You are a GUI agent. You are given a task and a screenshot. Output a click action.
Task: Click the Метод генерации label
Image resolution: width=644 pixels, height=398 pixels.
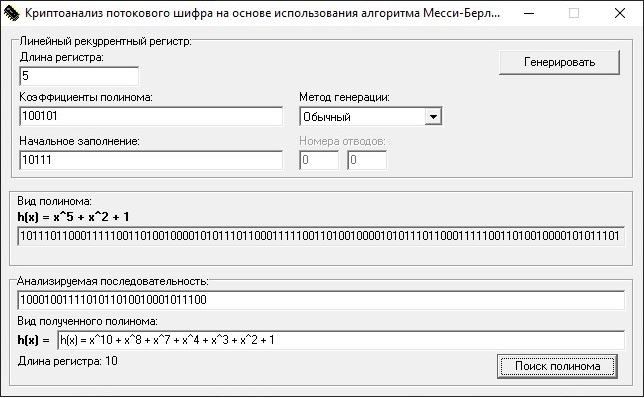click(344, 97)
